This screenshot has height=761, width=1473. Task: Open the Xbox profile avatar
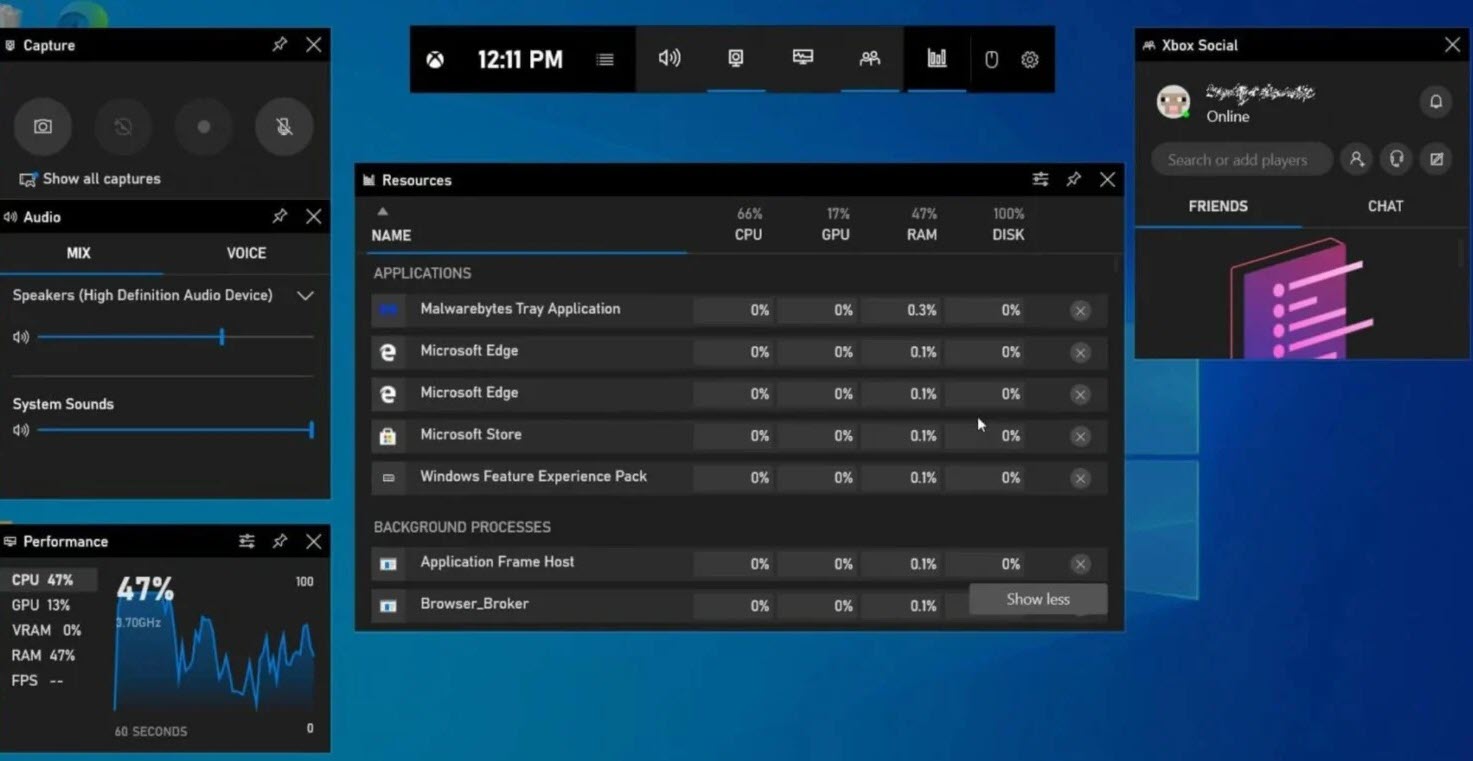click(1173, 102)
